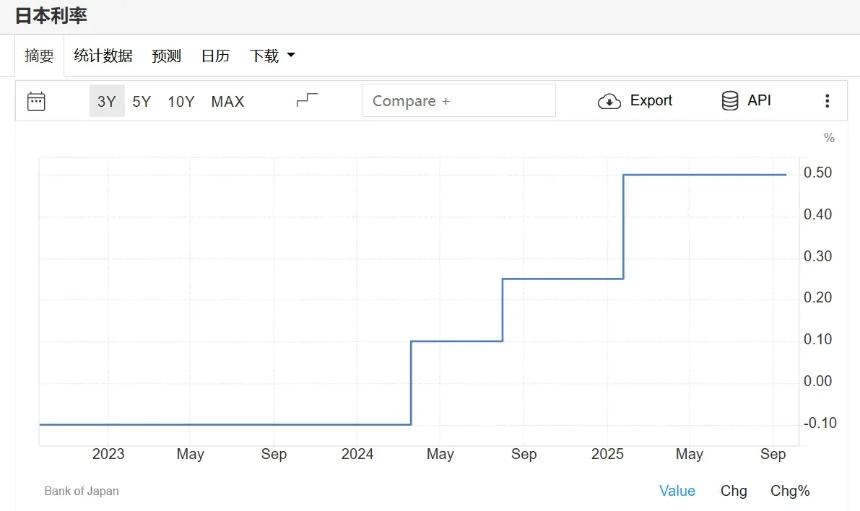Click the Export cloud download icon
This screenshot has width=860, height=511.
point(609,101)
